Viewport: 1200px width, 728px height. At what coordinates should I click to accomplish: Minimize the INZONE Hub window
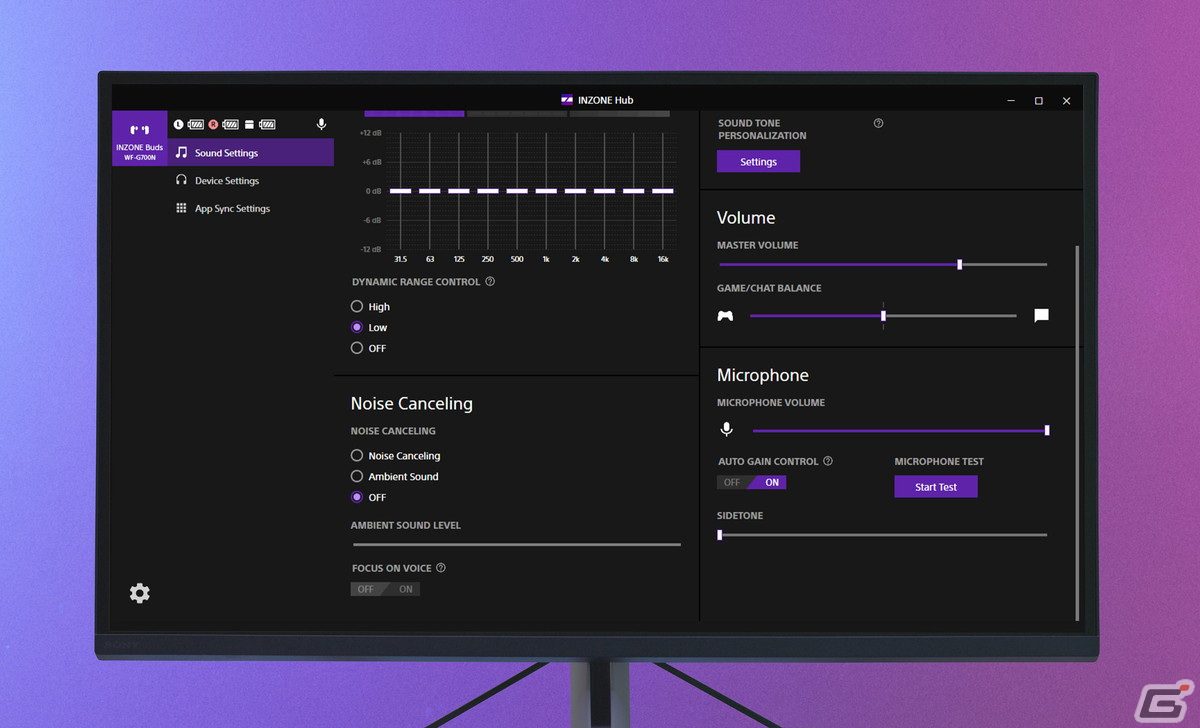point(1011,101)
